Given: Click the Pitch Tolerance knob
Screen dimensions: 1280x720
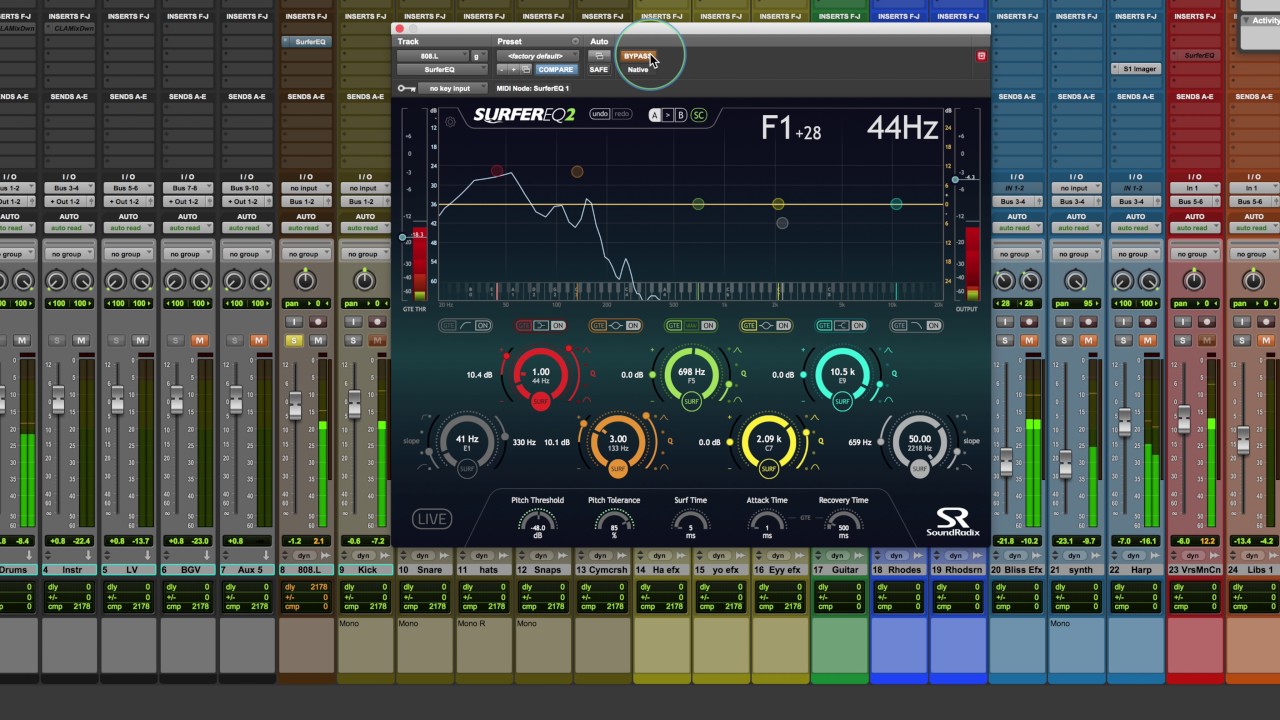Looking at the screenshot, I should [614, 523].
